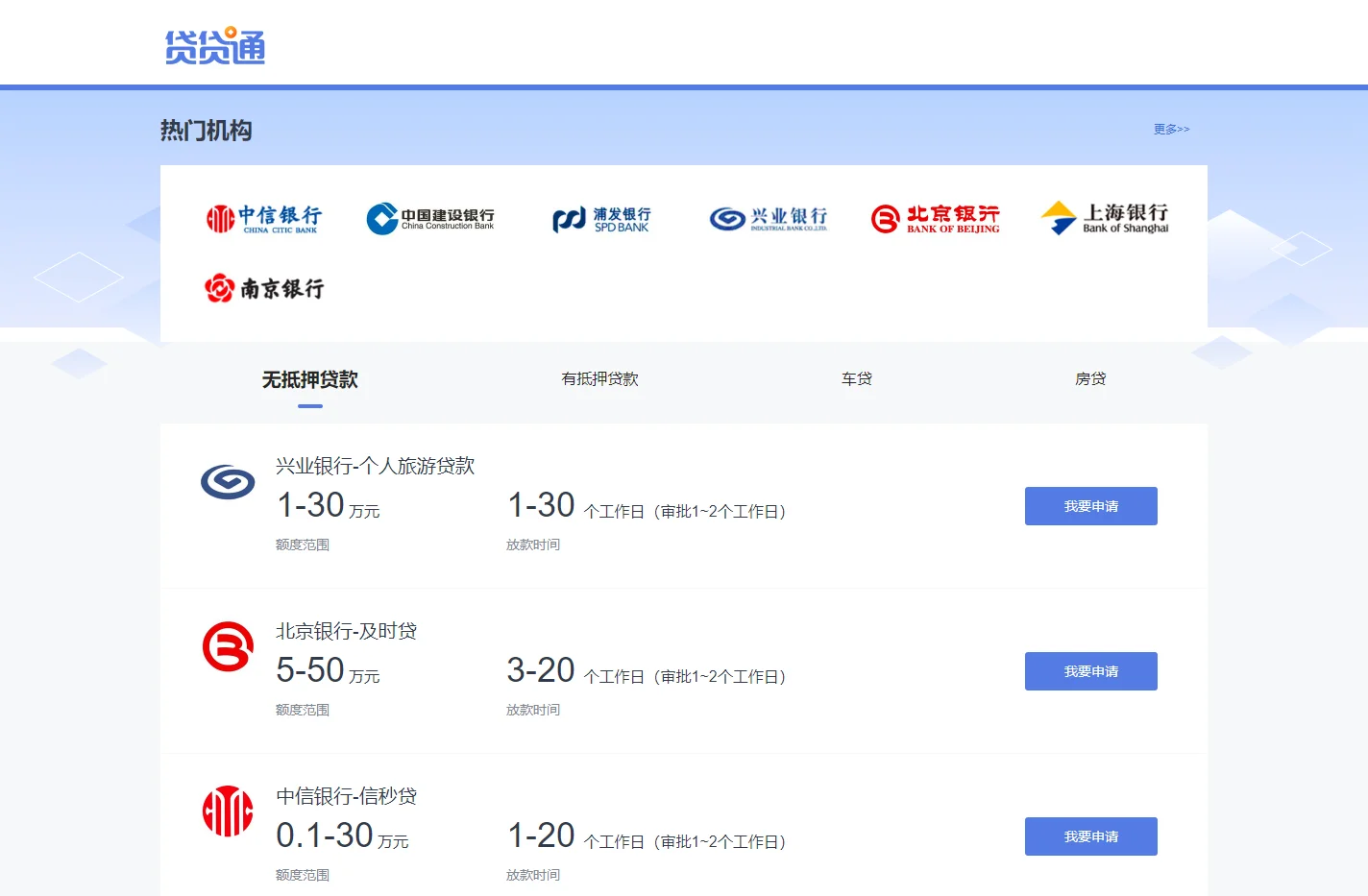Switch to the 房贷 tab

pos(1090,378)
